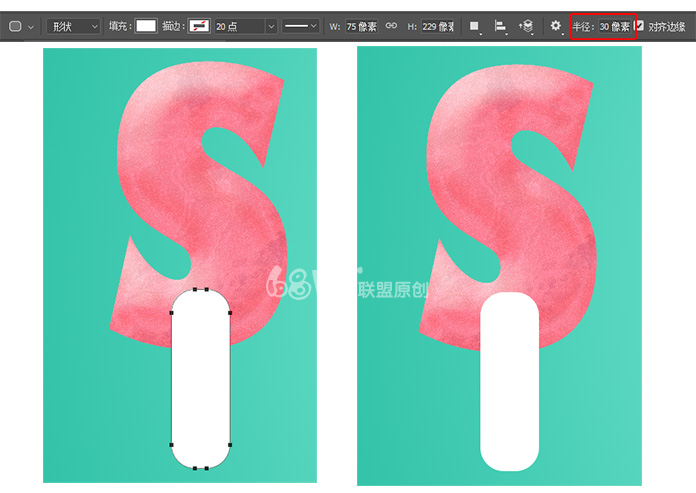Click the 描边 stroke color swatch
The height and width of the screenshot is (493, 696).
199,26
